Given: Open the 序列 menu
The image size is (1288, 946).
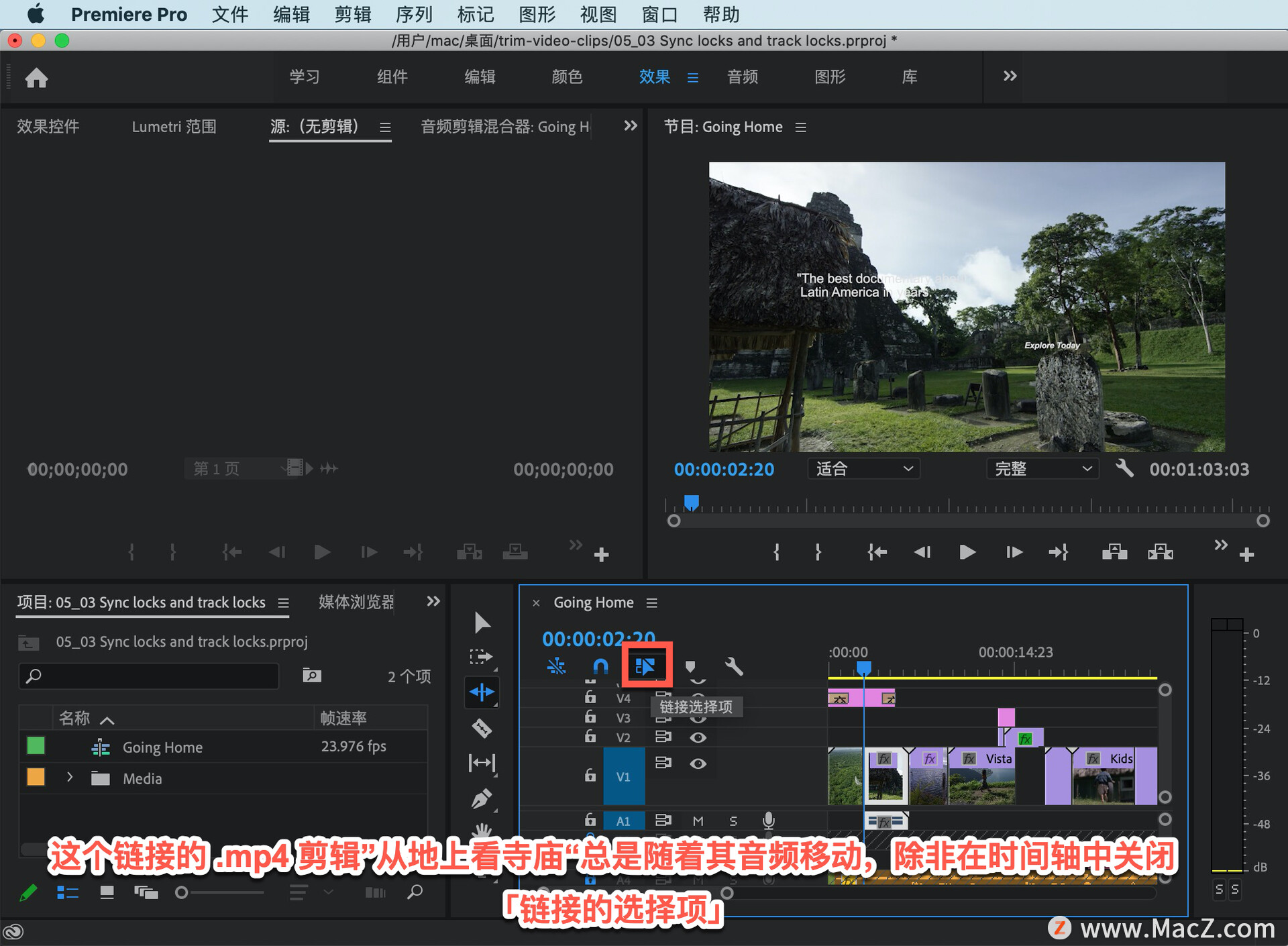Looking at the screenshot, I should coord(414,14).
